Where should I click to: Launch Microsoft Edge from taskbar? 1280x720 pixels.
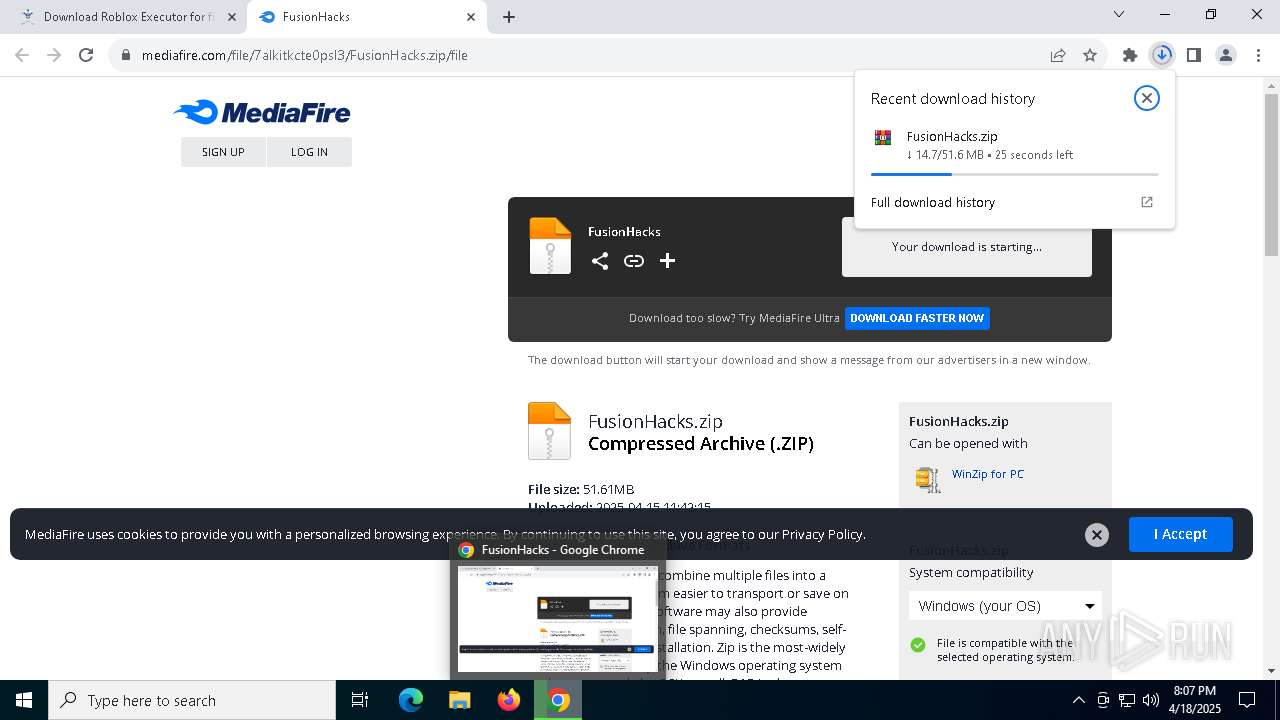pyautogui.click(x=411, y=700)
